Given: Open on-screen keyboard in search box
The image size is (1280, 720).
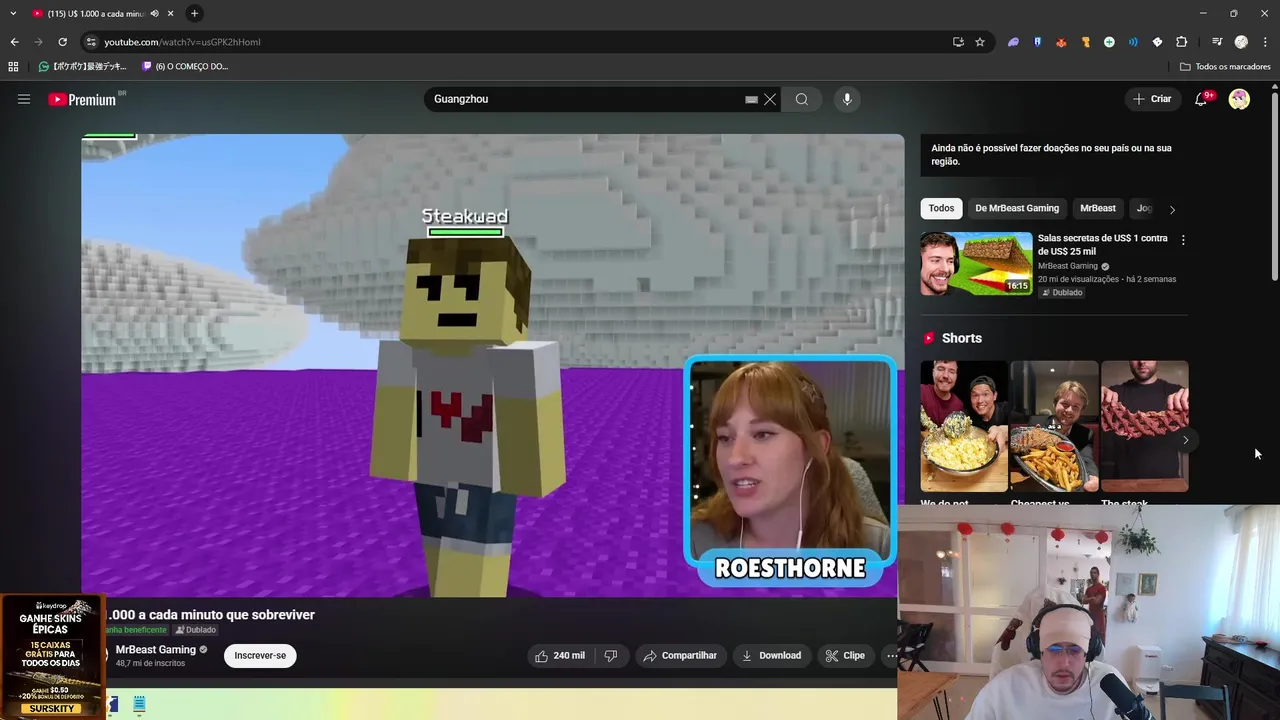Looking at the screenshot, I should [751, 99].
